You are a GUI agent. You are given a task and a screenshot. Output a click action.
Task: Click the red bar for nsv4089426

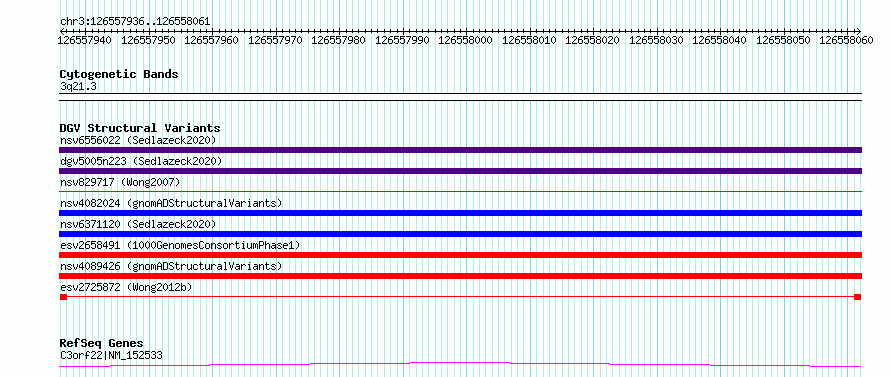click(460, 276)
